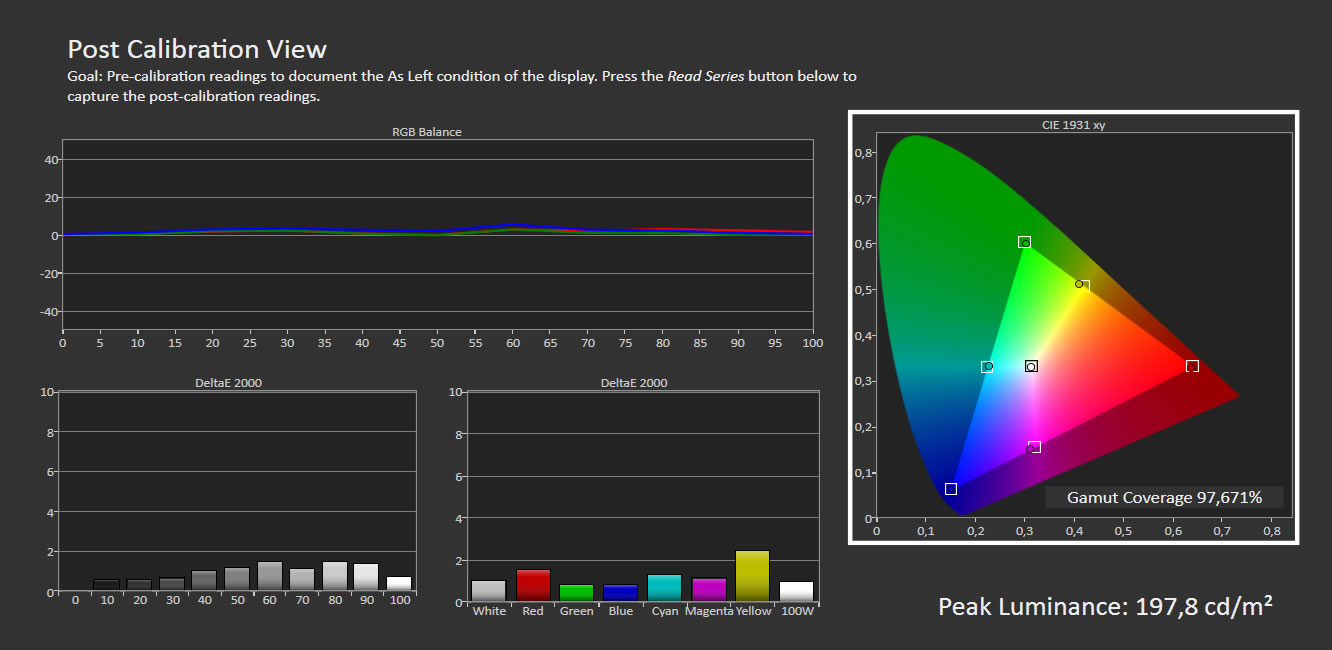Pick the 80% bar in grayscale DeltaE chart

point(335,577)
